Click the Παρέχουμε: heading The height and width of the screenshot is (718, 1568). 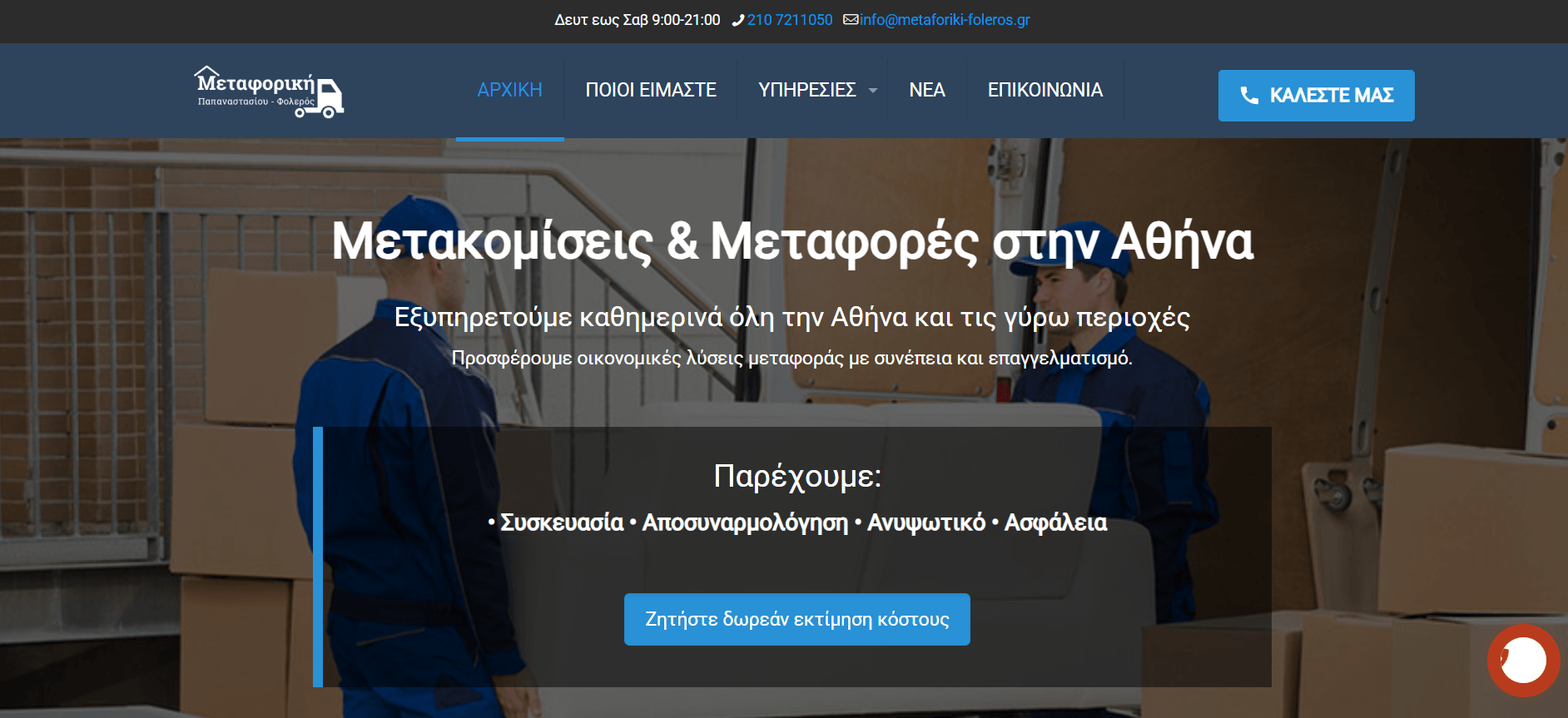(x=797, y=477)
